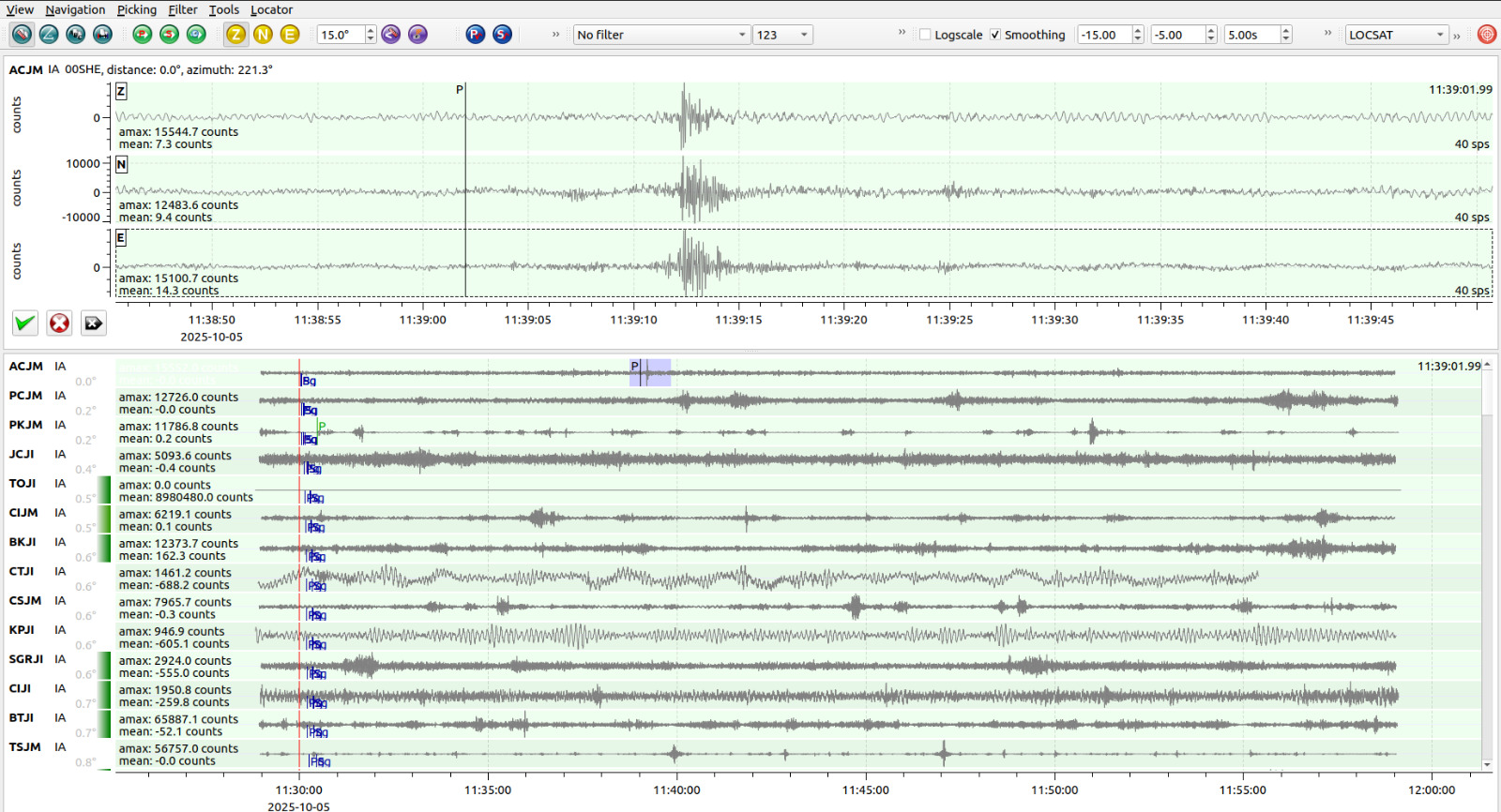Click the red target relocate icon
This screenshot has height=812, width=1501.
point(1487,35)
